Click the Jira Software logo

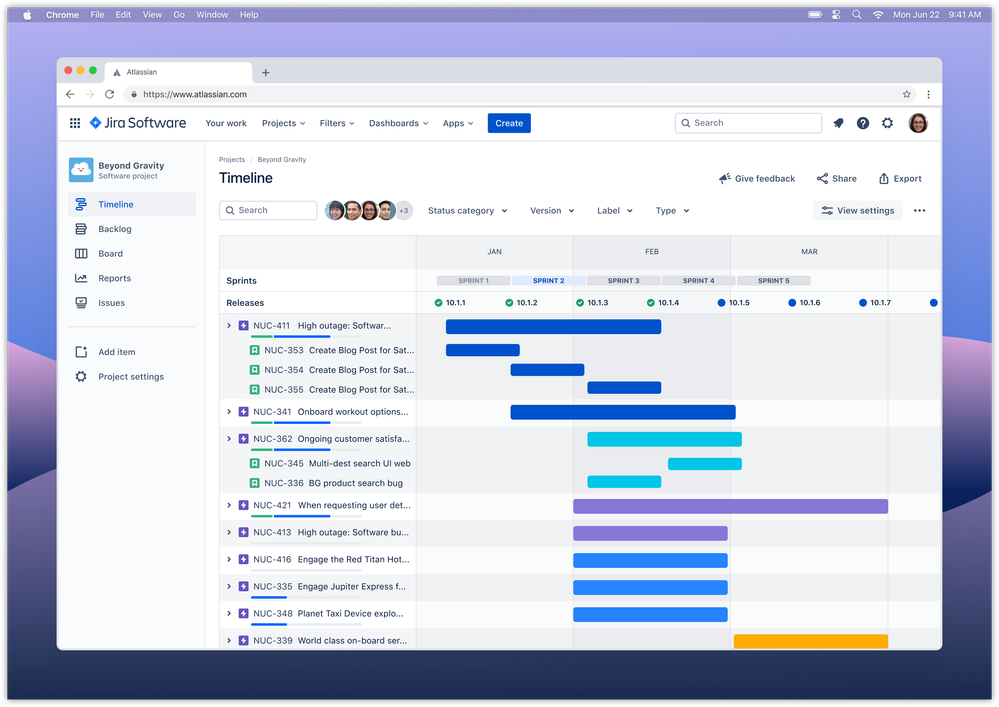coord(138,123)
